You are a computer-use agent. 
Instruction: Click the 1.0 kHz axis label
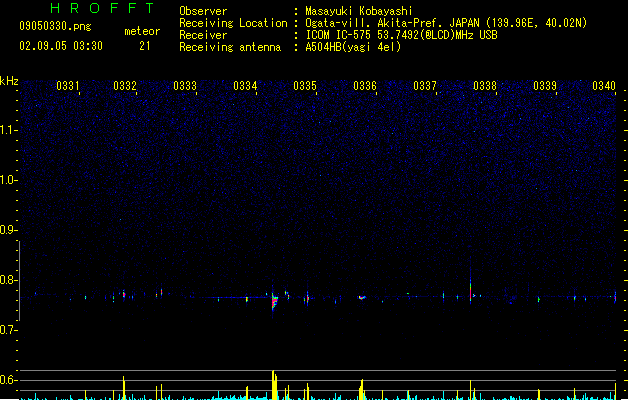pyautogui.click(x=8, y=180)
